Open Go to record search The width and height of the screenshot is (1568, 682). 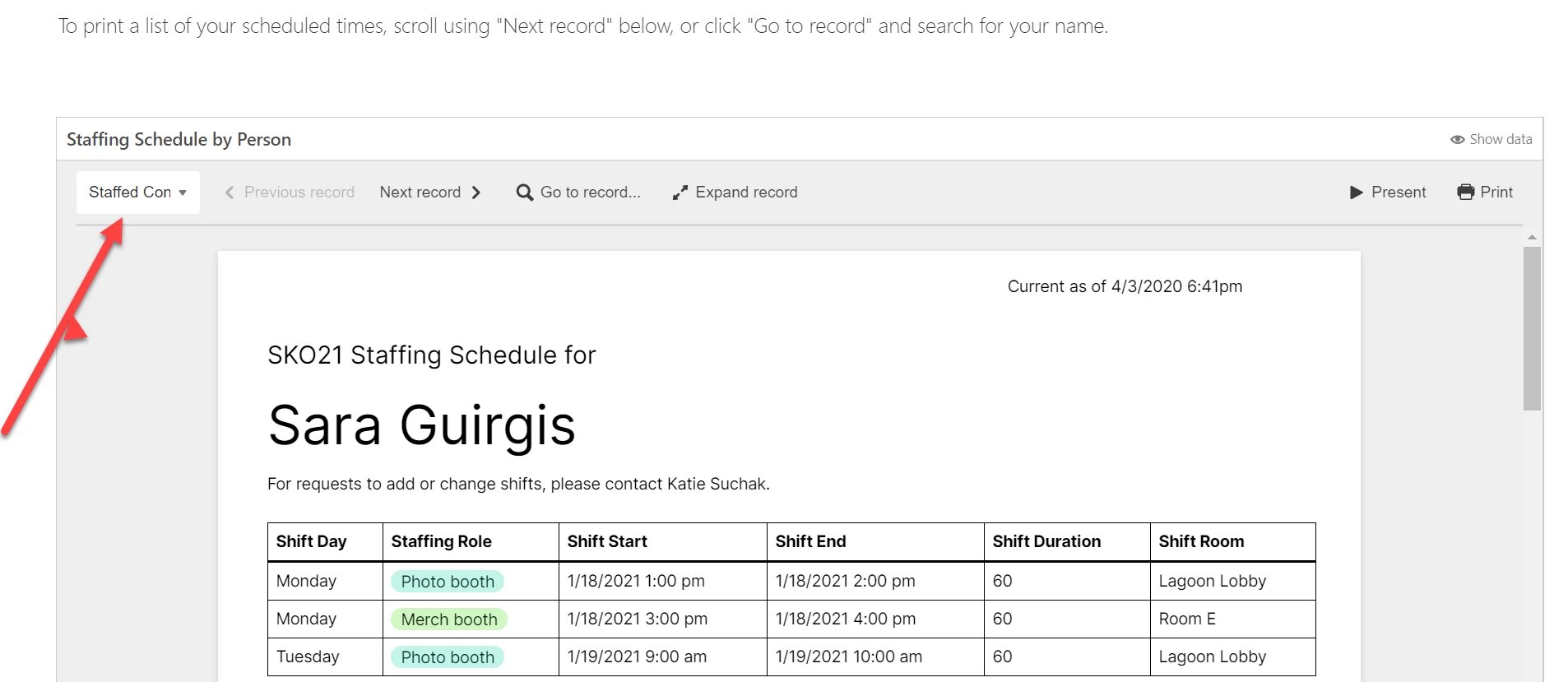(578, 193)
